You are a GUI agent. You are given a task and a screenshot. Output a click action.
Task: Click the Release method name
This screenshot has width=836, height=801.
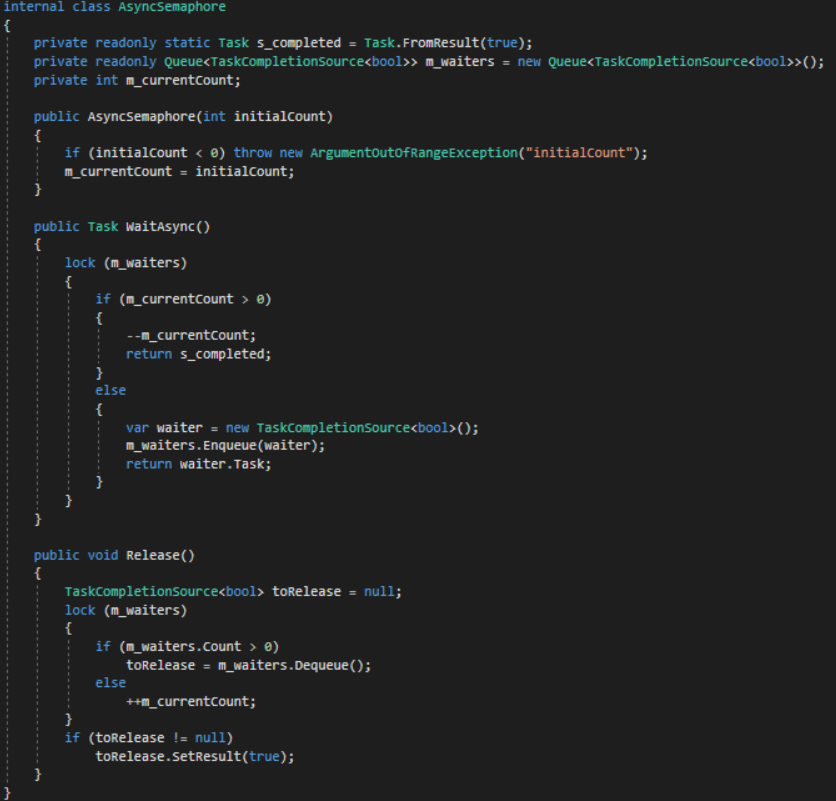coord(152,556)
